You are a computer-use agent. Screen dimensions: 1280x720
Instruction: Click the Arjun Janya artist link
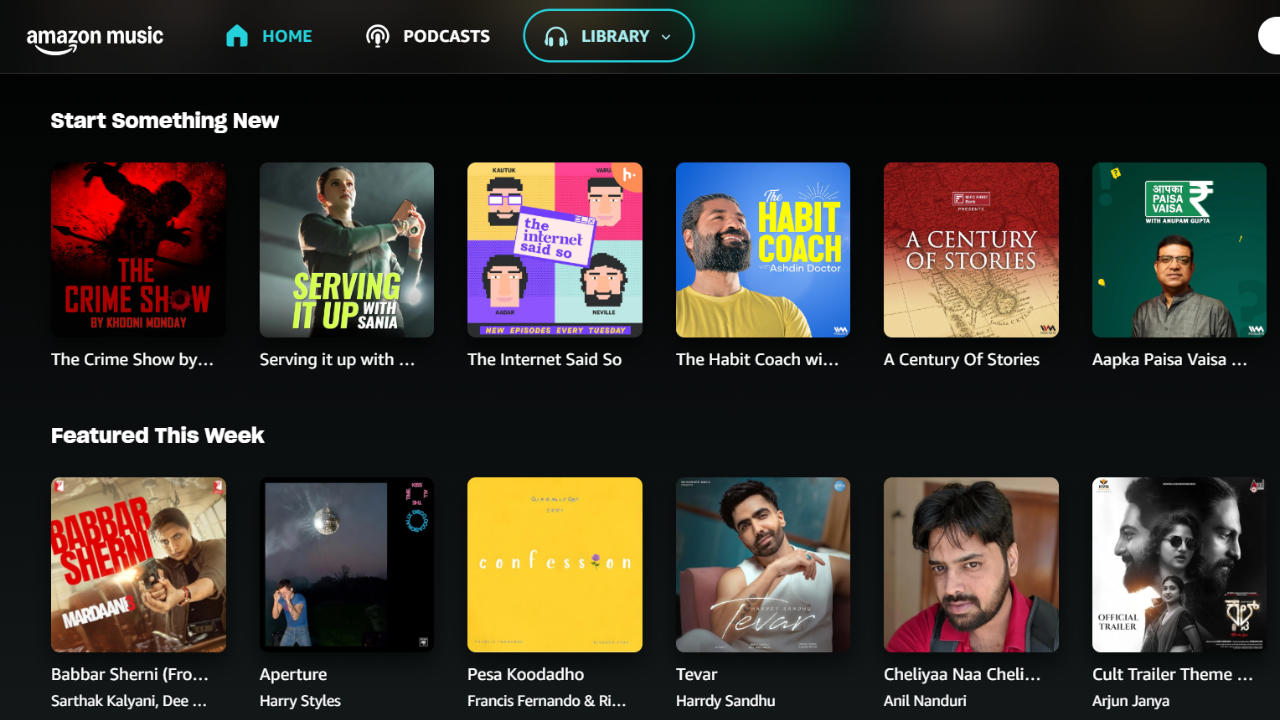[1130, 701]
